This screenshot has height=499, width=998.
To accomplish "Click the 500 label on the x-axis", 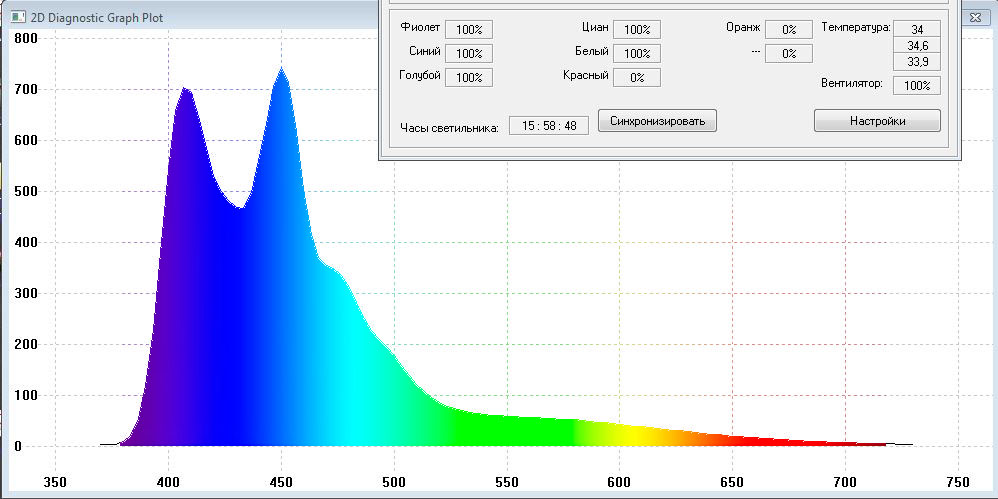I will pos(394,481).
